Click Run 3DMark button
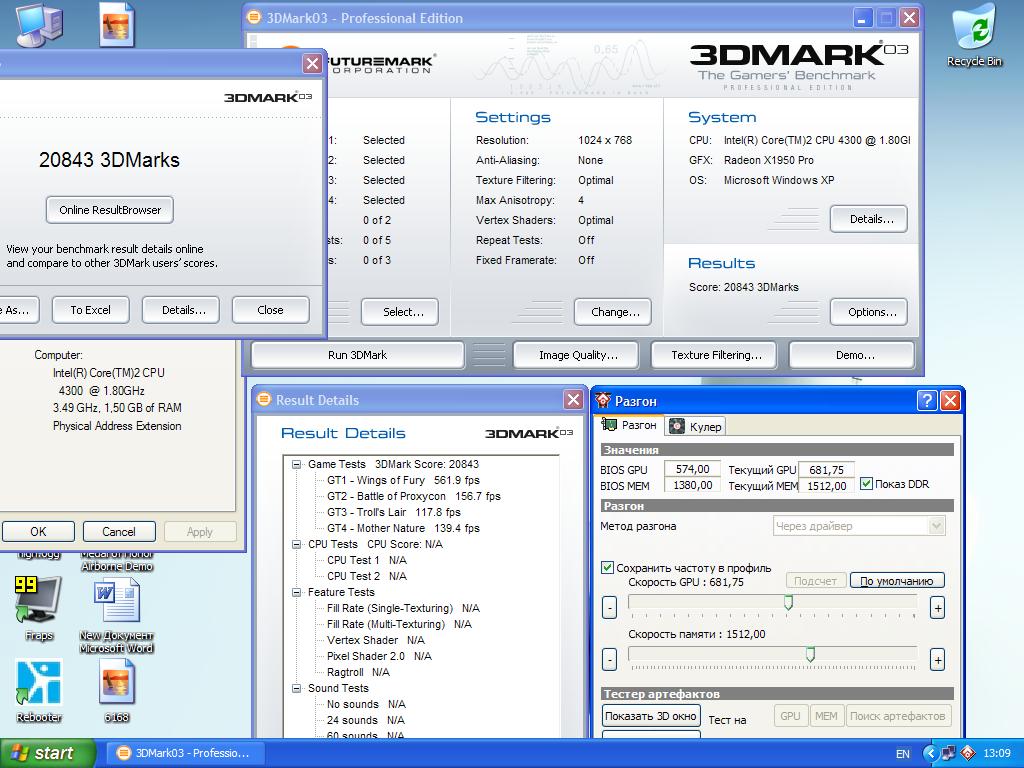Viewport: 1024px width, 768px height. (357, 355)
